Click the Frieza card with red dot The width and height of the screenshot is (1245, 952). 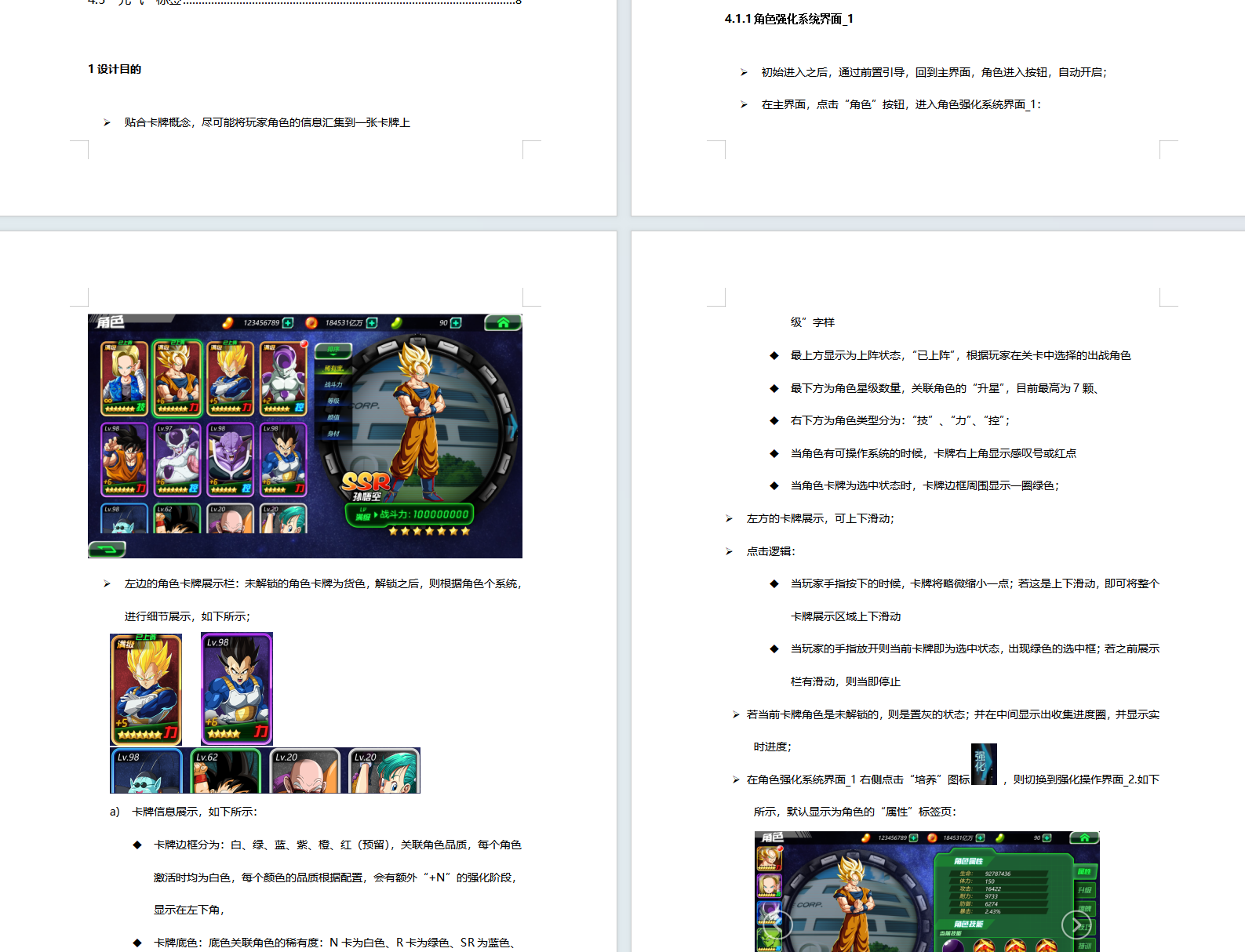point(283,378)
